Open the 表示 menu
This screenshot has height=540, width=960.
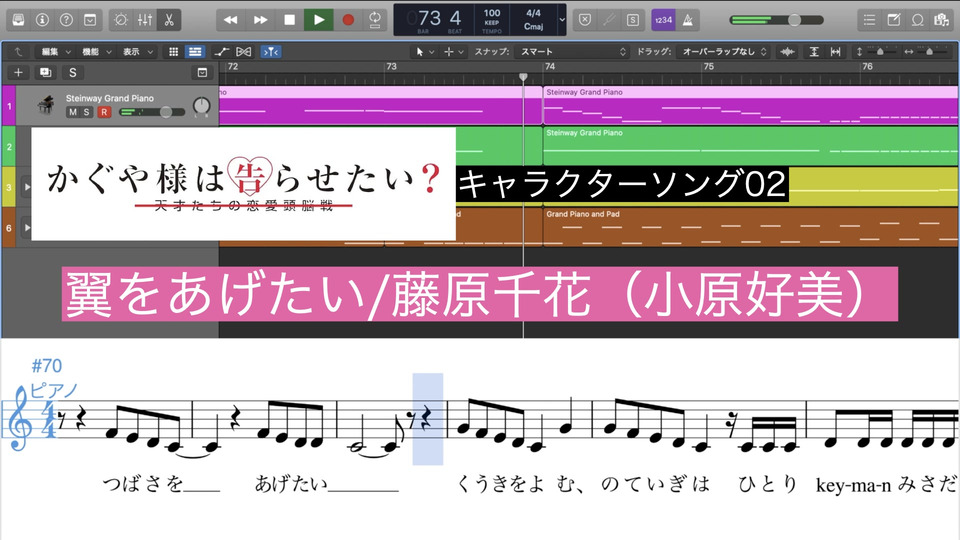pyautogui.click(x=138, y=52)
